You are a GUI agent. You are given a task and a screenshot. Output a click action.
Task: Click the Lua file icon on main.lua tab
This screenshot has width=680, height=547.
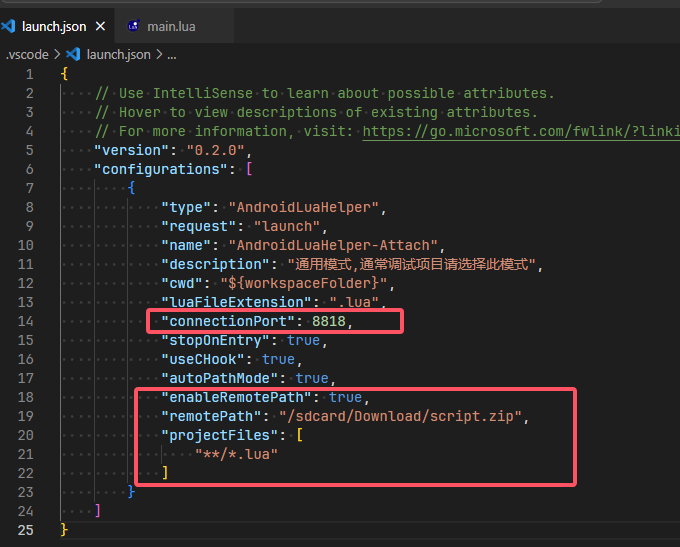(133, 25)
